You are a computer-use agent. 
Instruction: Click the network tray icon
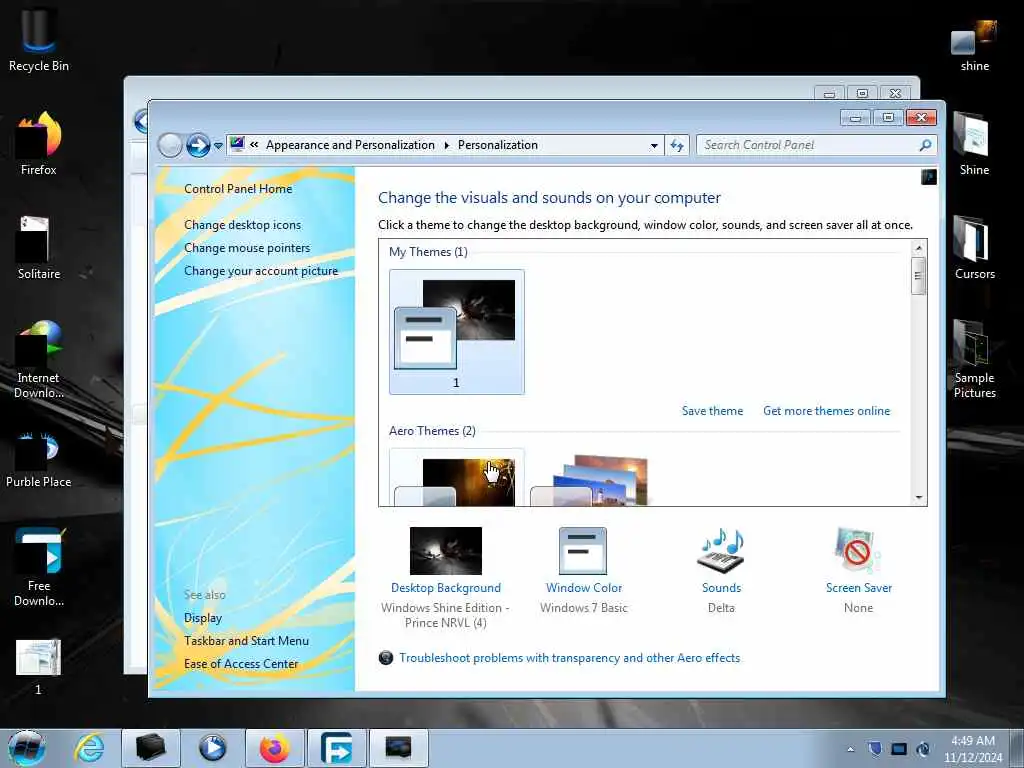899,749
